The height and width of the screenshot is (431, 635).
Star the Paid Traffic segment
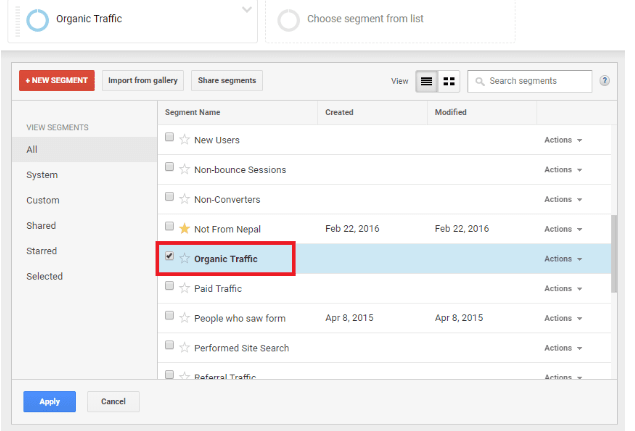[x=184, y=288]
